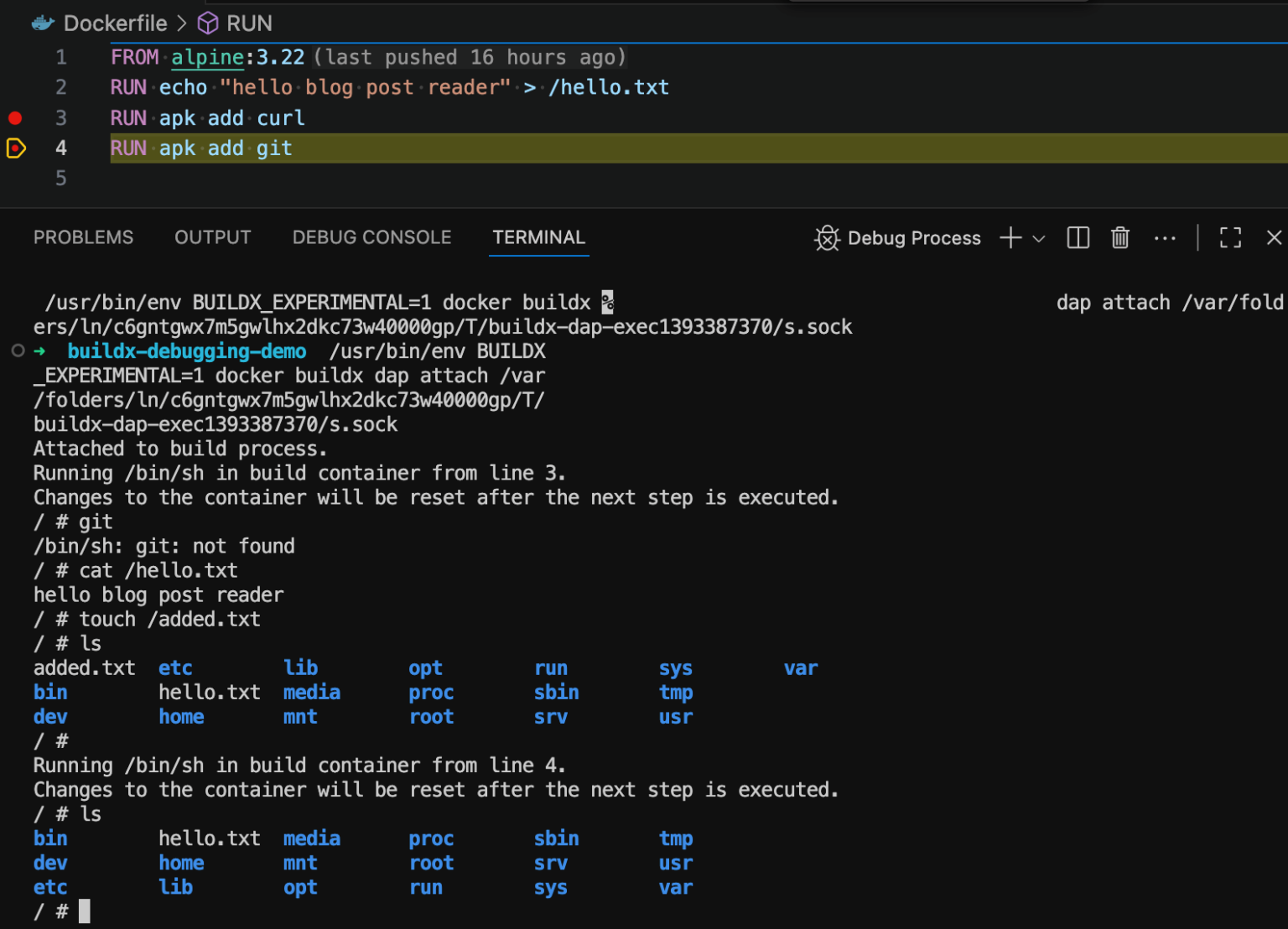Open the terminal profile dropdown chevron
The height and width of the screenshot is (929, 1288).
(1040, 238)
